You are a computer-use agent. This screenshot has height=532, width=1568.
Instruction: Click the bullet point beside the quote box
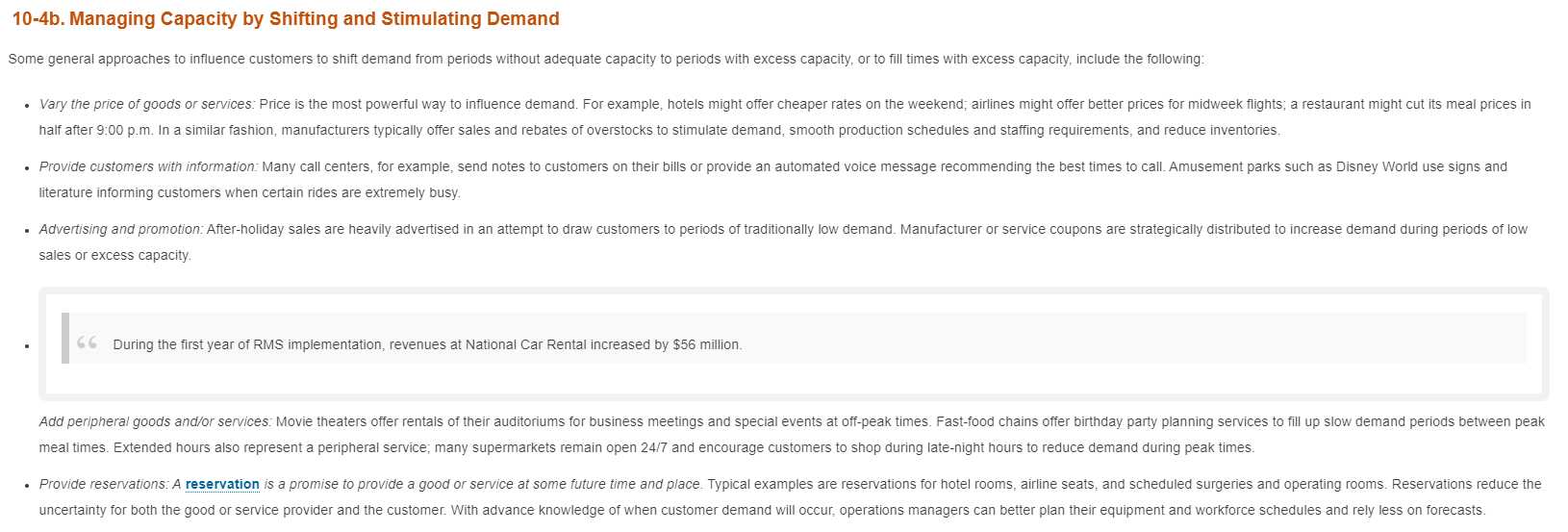[26, 346]
